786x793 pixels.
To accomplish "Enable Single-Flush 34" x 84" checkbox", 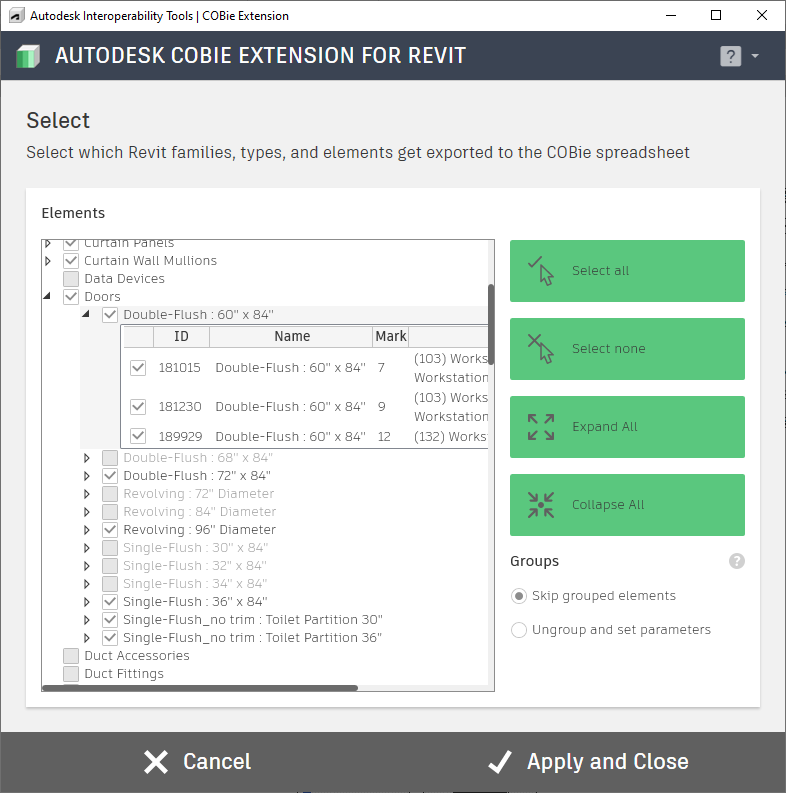I will (110, 584).
